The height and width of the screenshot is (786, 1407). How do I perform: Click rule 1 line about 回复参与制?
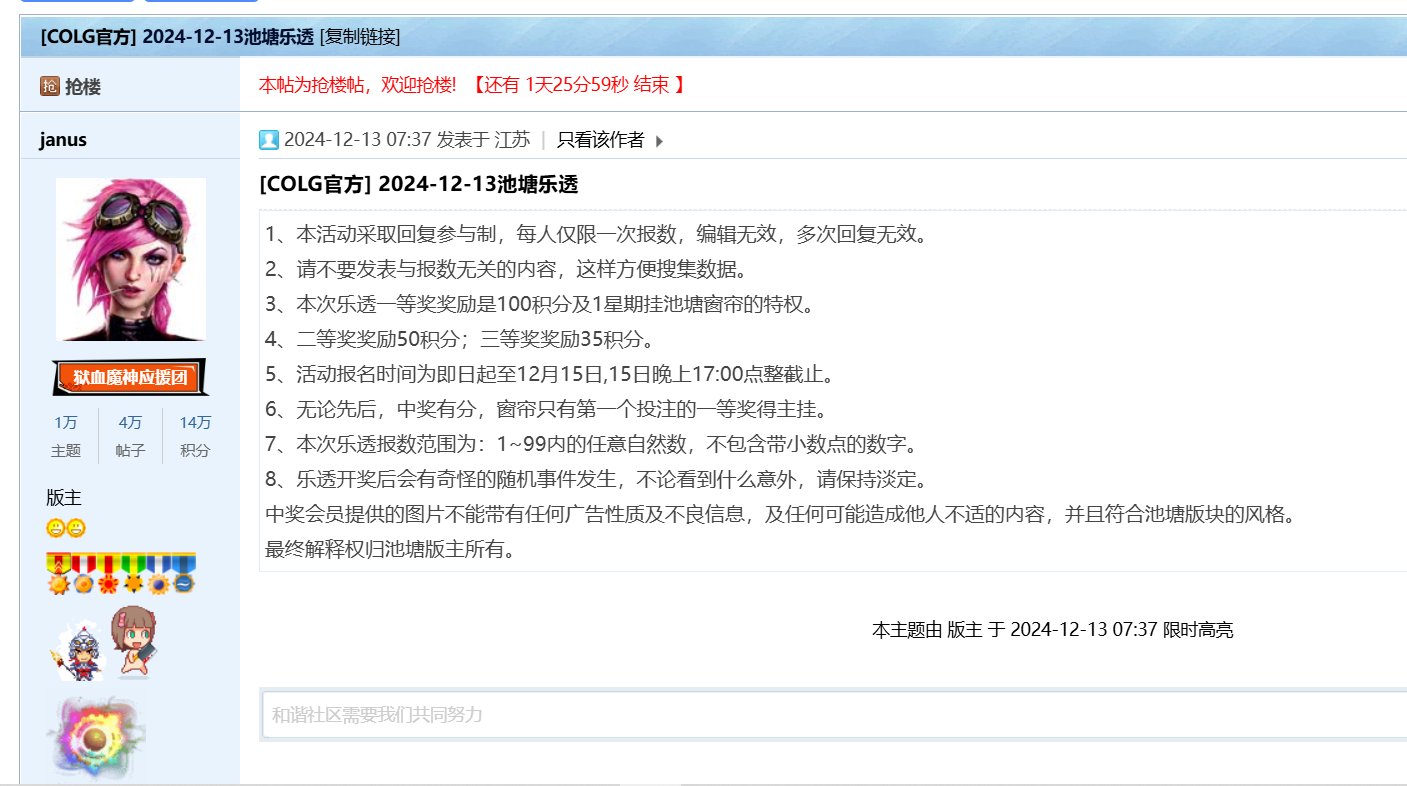(597, 234)
